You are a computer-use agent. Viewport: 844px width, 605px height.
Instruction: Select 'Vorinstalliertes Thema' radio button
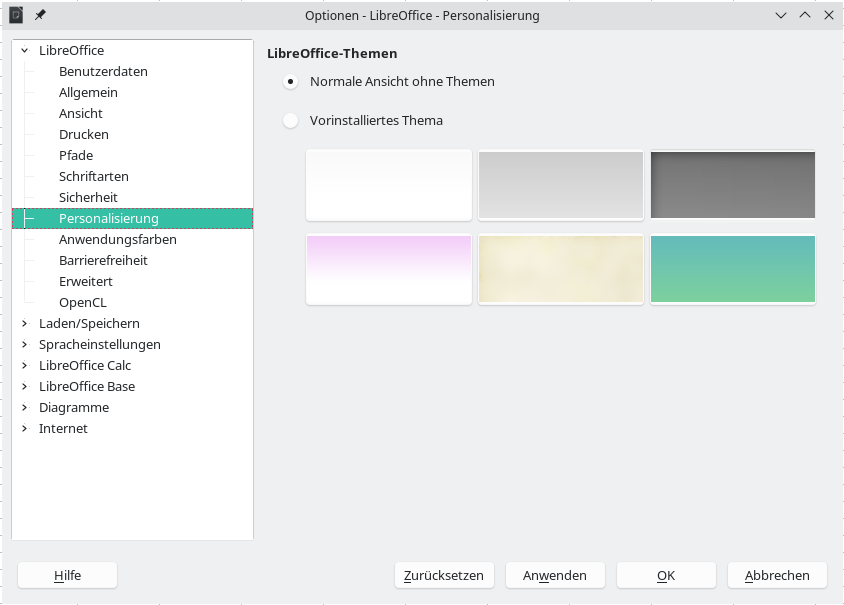(x=290, y=121)
